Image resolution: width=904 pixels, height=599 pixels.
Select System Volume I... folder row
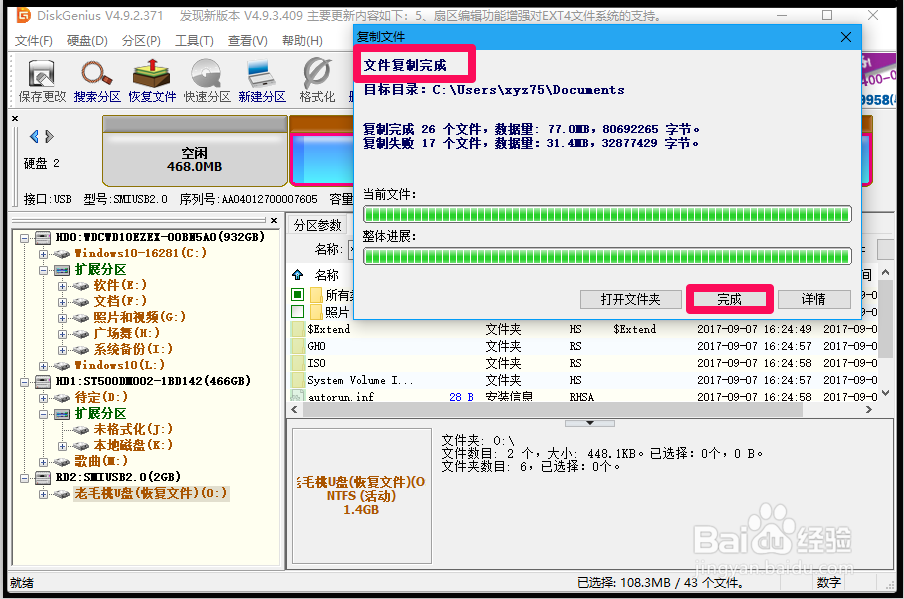pyautogui.click(x=582, y=381)
